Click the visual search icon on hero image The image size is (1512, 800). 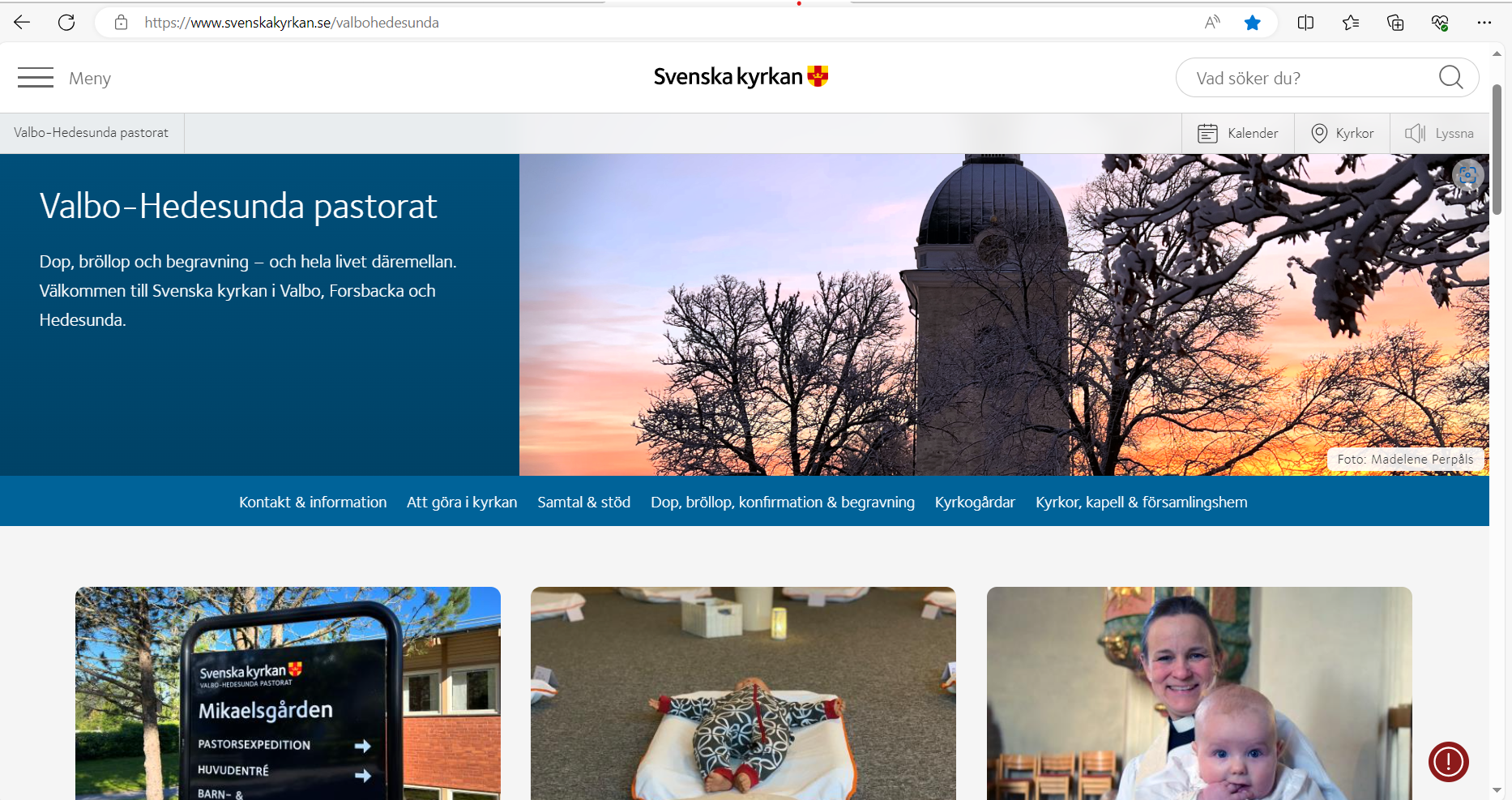point(1467,175)
